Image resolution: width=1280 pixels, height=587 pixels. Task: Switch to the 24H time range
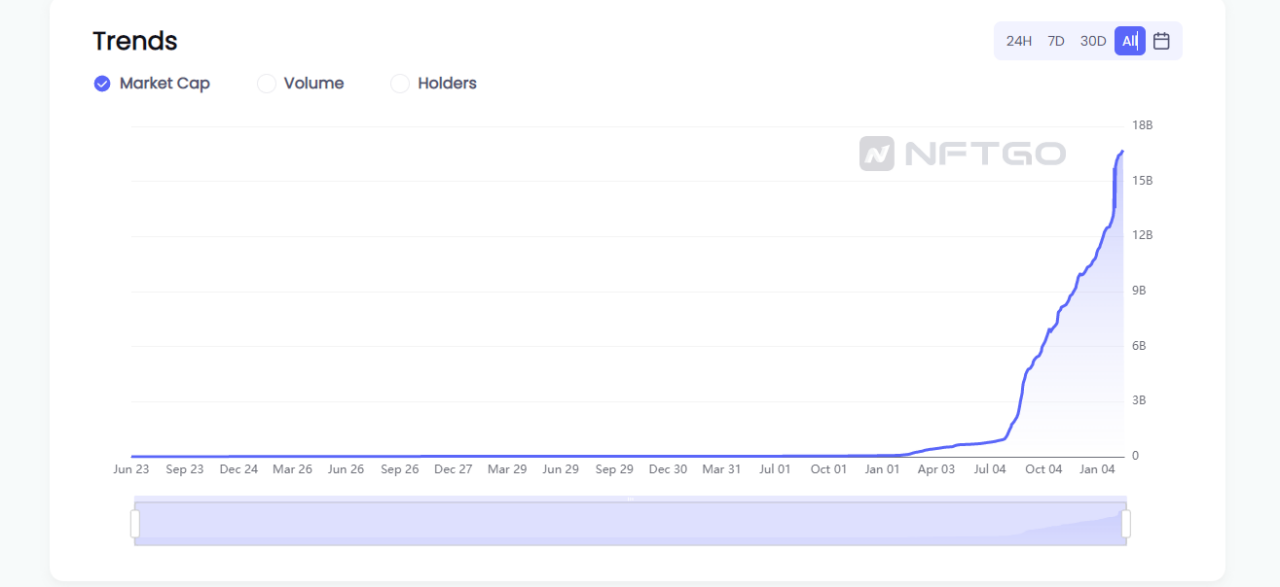[x=1019, y=41]
